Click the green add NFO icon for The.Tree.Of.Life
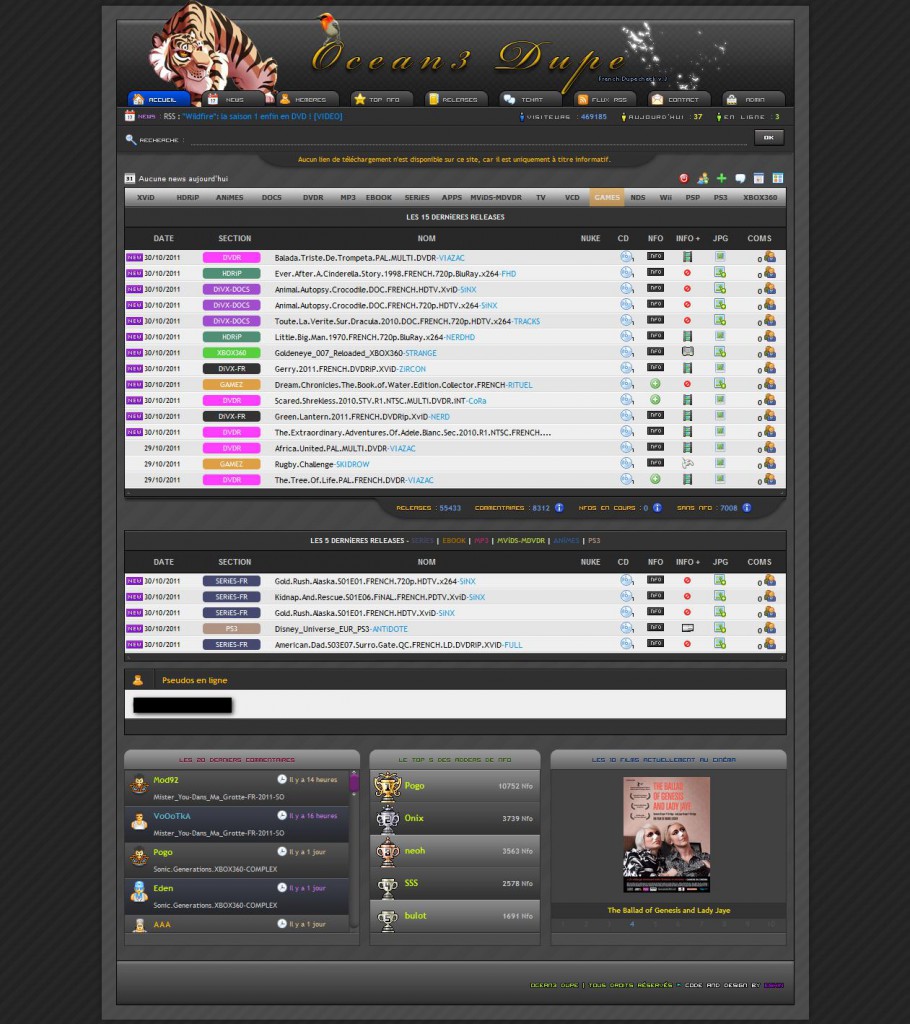This screenshot has width=910, height=1024. 655,479
